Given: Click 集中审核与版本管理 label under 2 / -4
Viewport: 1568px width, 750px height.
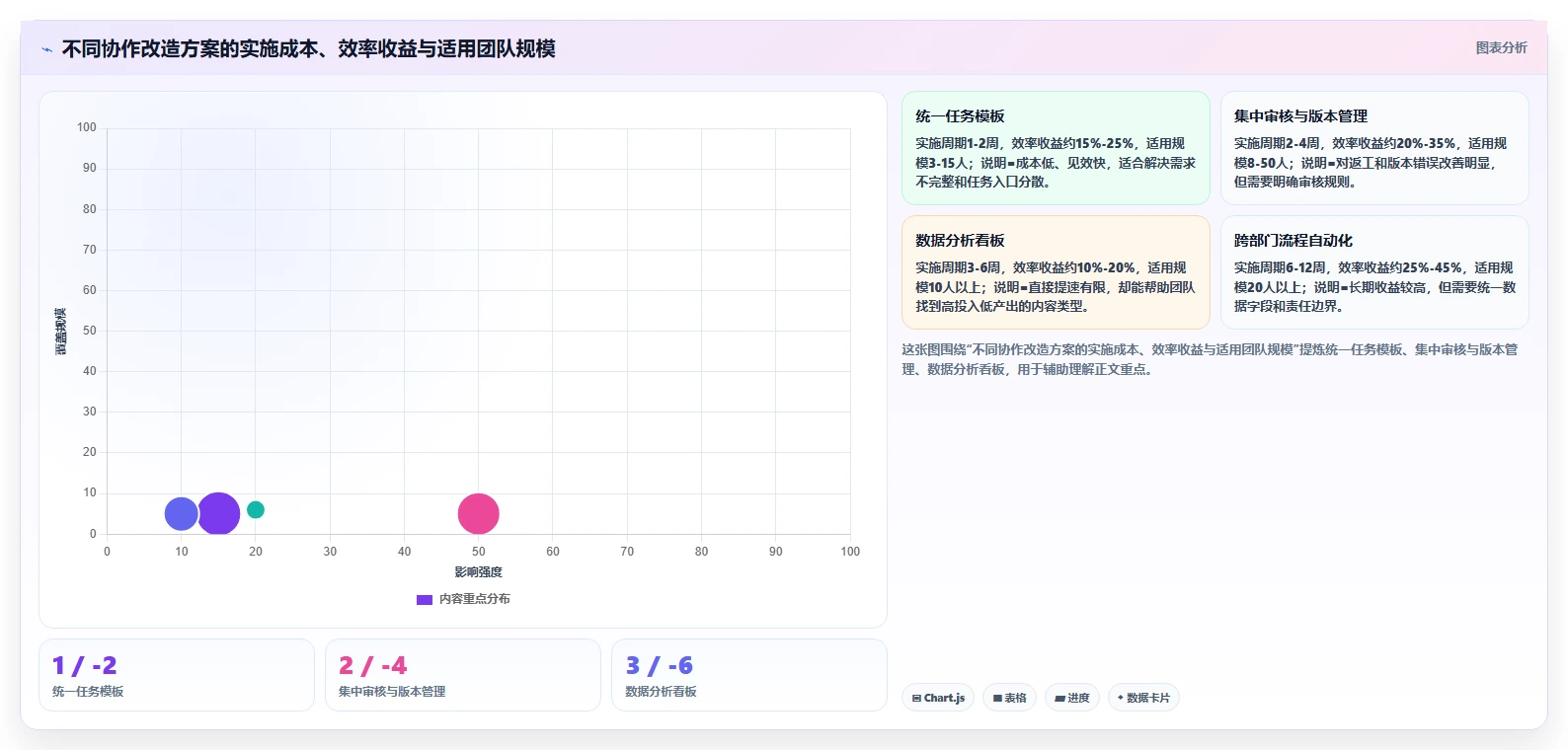Looking at the screenshot, I should coord(392,692).
